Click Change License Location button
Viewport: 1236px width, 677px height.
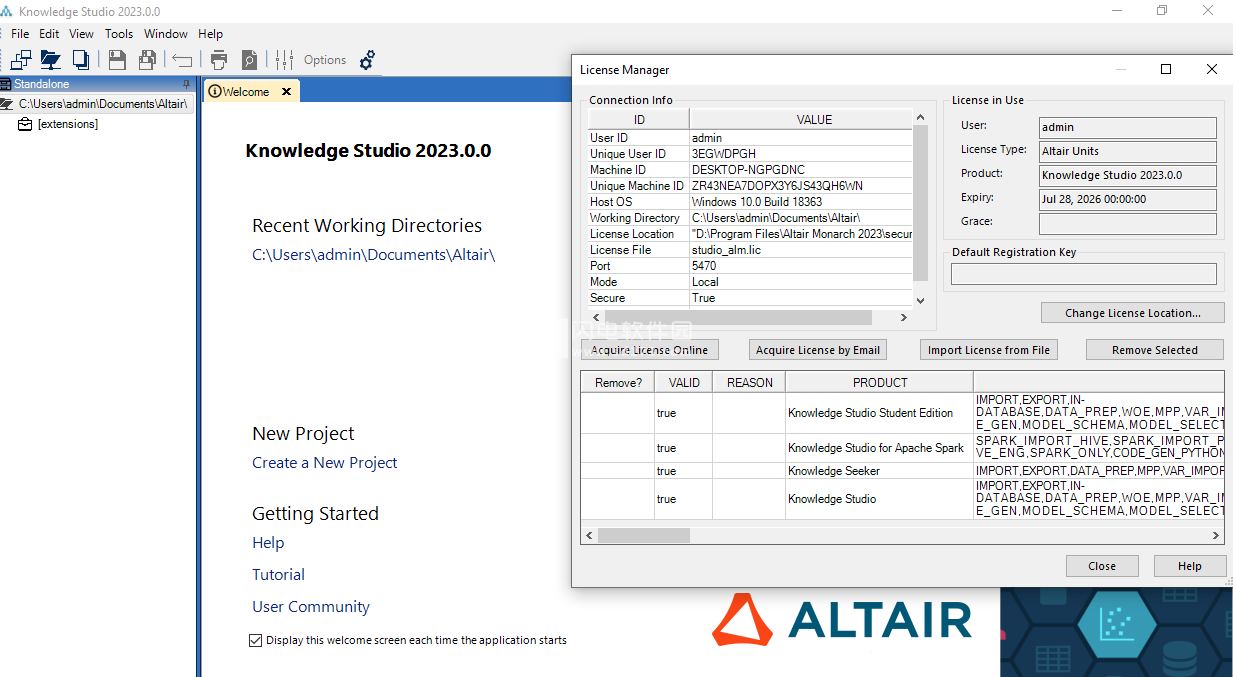click(1133, 313)
